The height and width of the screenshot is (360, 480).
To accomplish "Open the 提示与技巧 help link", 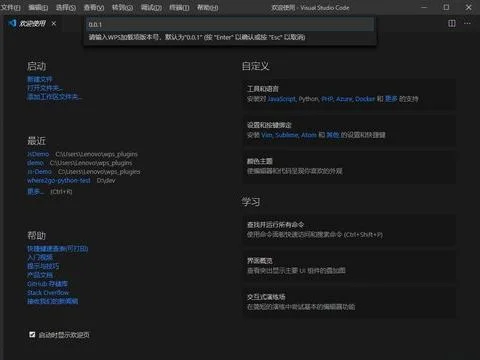I will [x=43, y=266].
